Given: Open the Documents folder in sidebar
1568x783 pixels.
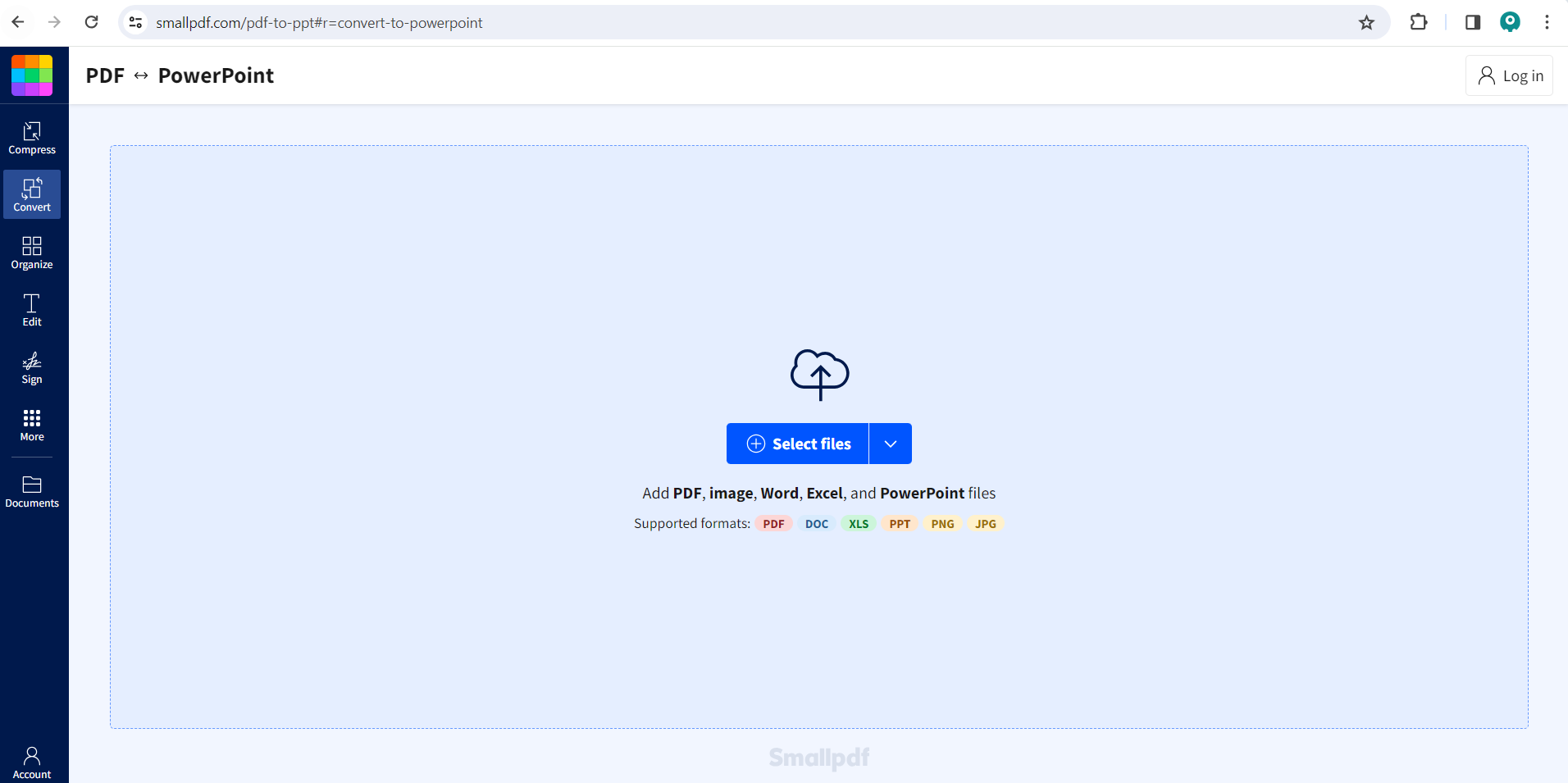Looking at the screenshot, I should (x=32, y=491).
